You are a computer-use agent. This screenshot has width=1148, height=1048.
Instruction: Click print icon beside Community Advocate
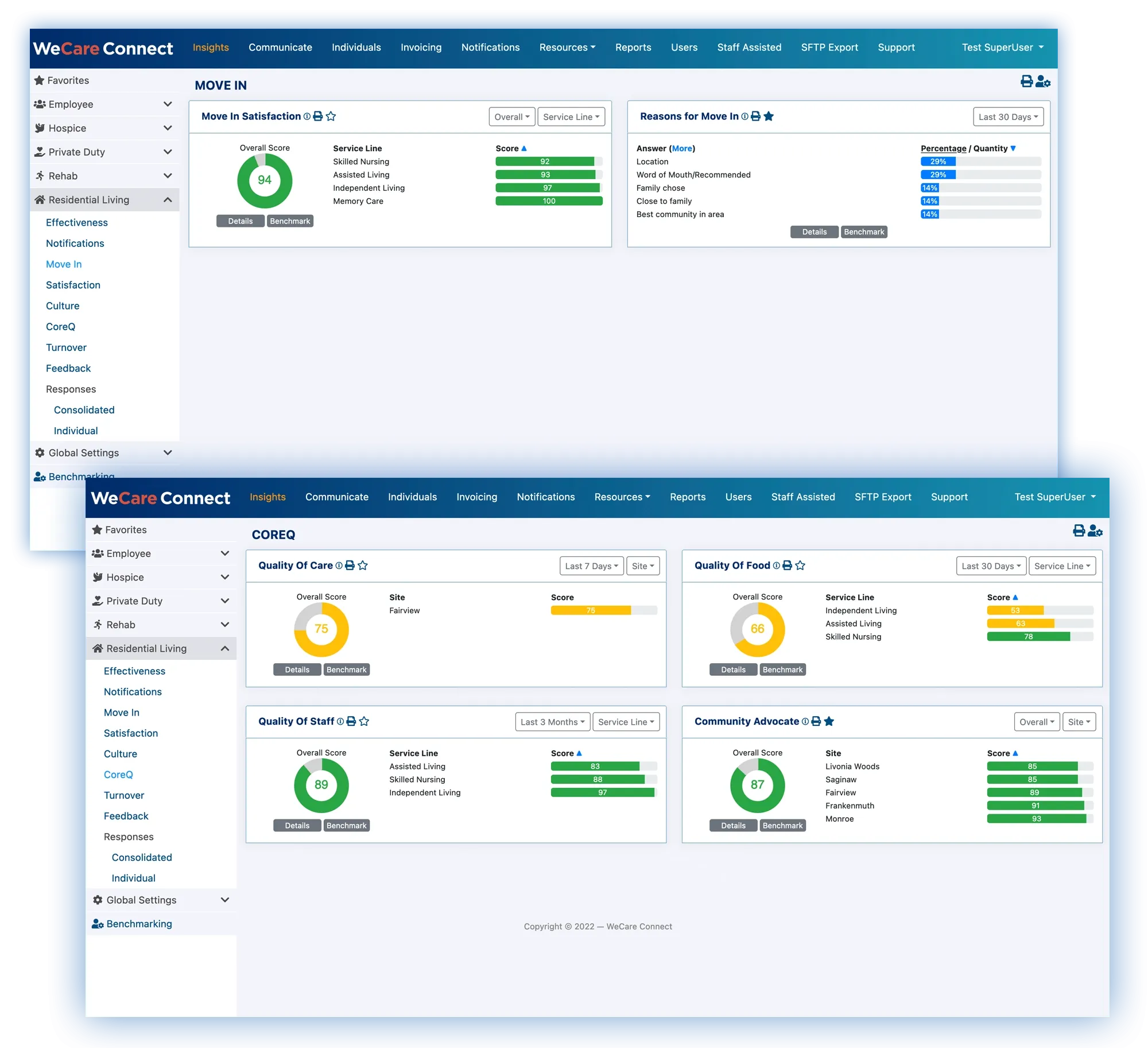point(816,722)
